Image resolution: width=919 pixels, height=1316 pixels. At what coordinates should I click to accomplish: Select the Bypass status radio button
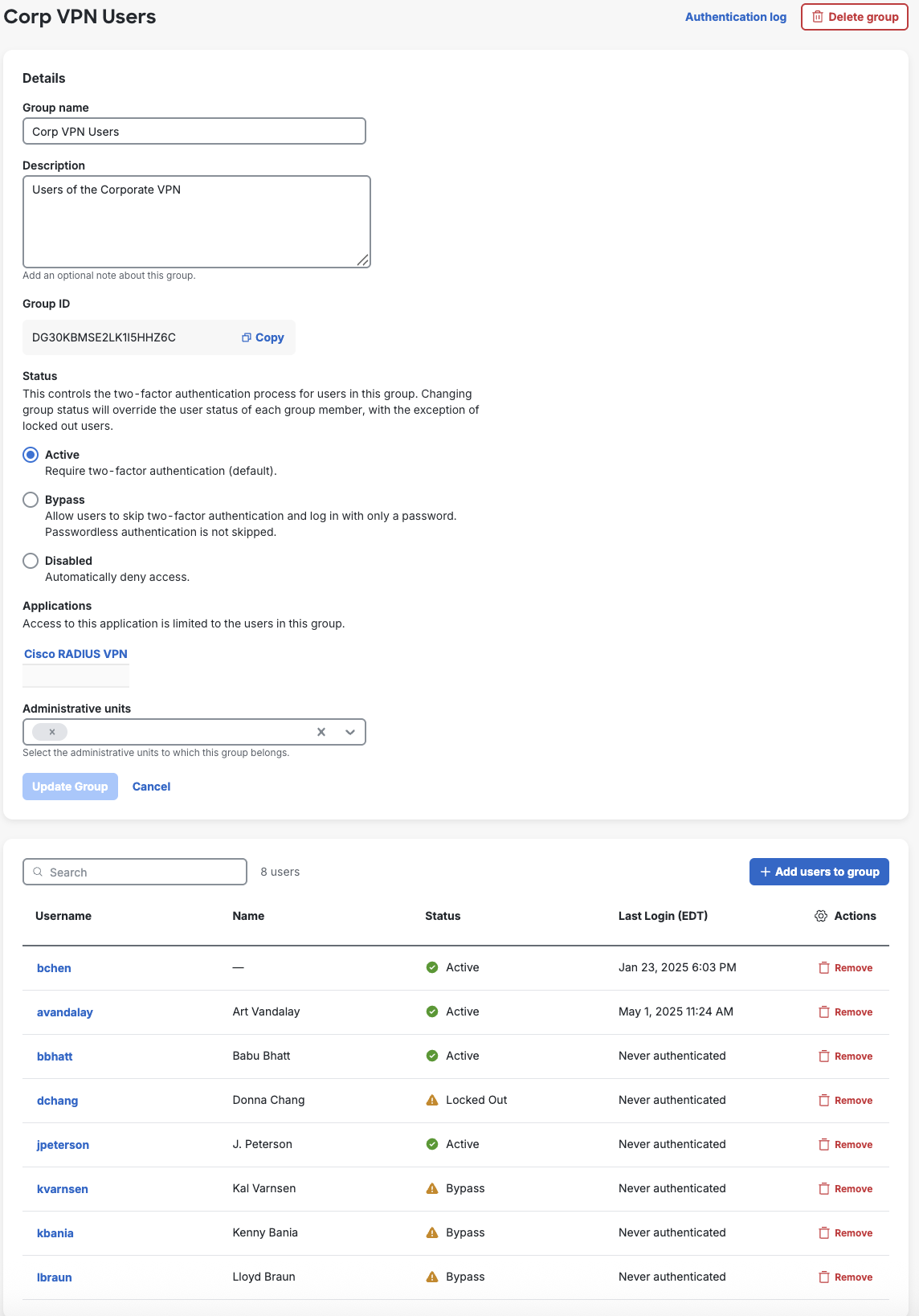(x=31, y=500)
